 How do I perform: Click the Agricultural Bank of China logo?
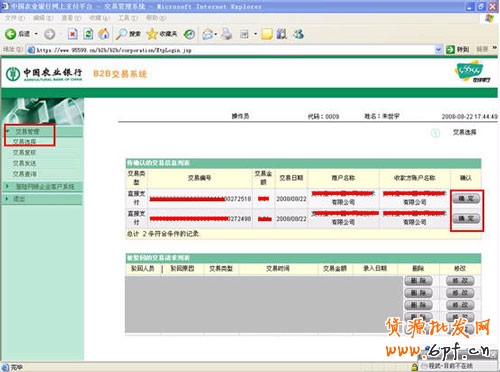[x=44, y=74]
